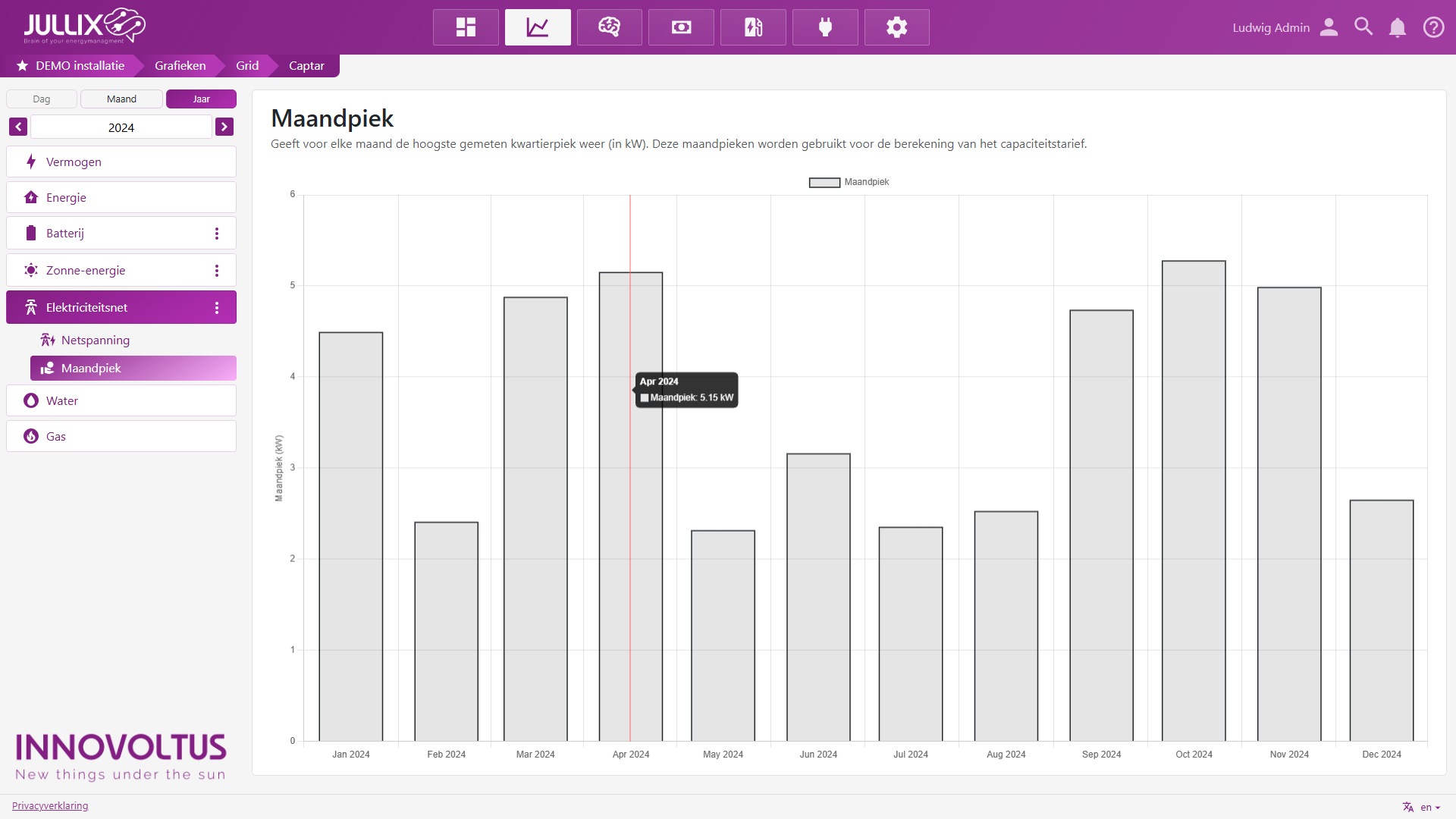Open the power plug icon page
The width and height of the screenshot is (1456, 819).
[x=825, y=27]
